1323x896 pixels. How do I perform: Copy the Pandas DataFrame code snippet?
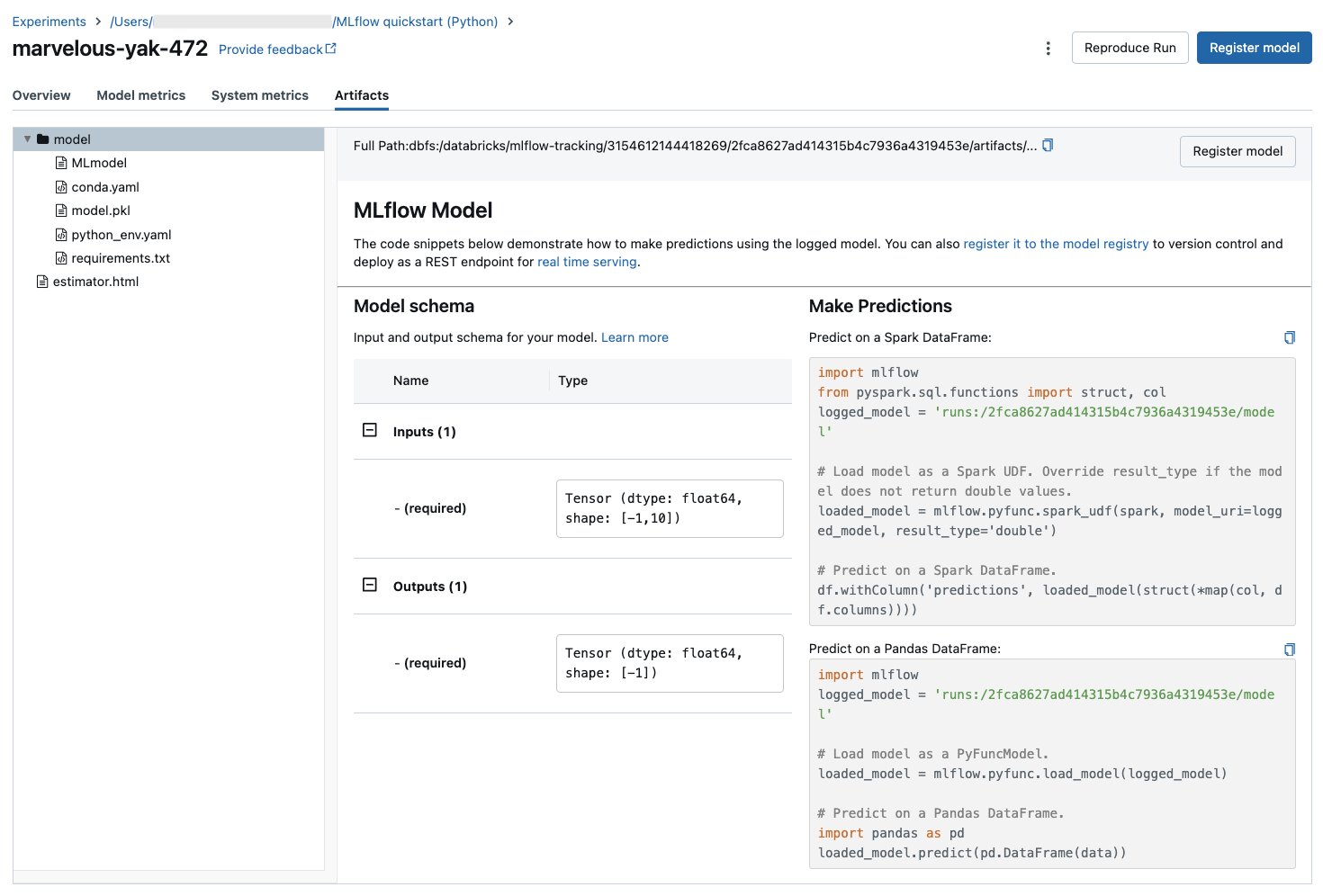[1290, 650]
